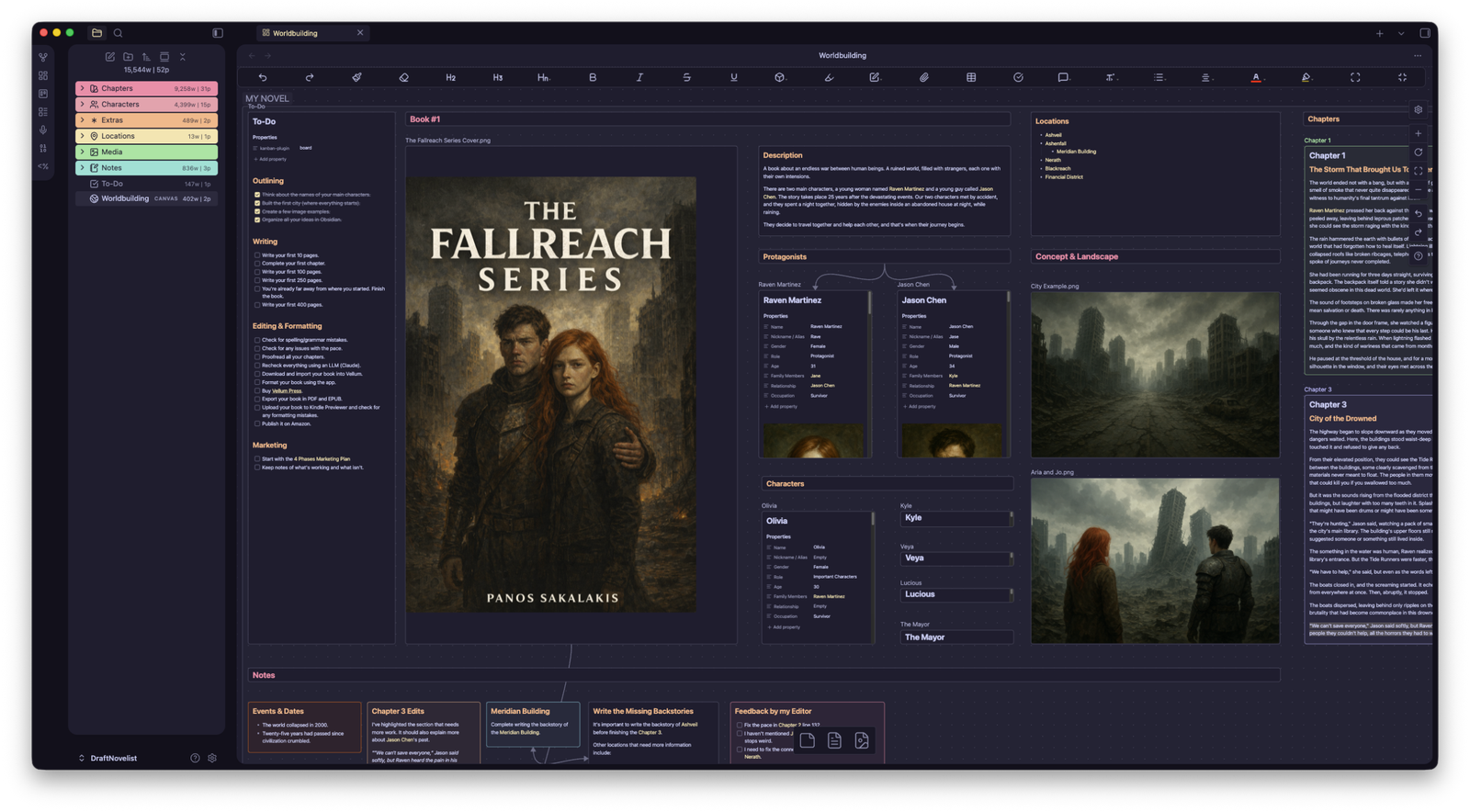Collapse all folders in the file explorer
The height and width of the screenshot is (812, 1470).
(183, 57)
